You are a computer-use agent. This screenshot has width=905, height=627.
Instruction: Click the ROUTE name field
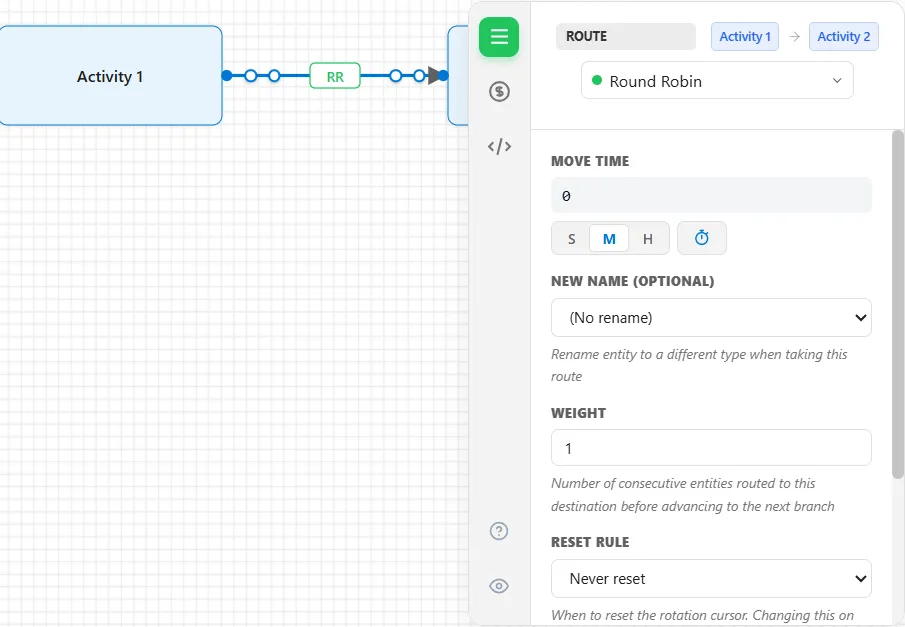[x=626, y=36]
